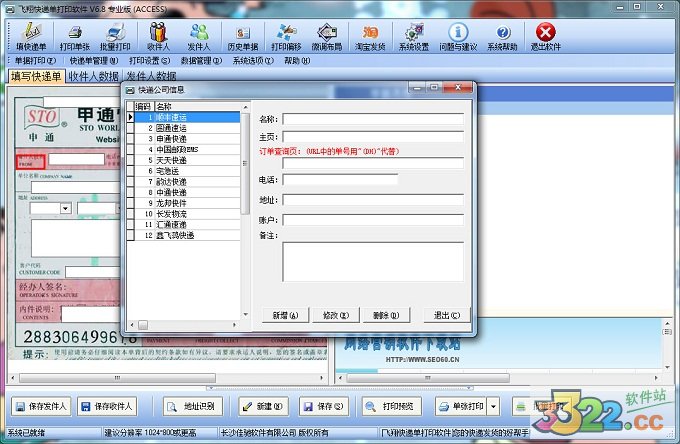
Task: Click the 账户 input field
Action: pyautogui.click(x=373, y=220)
